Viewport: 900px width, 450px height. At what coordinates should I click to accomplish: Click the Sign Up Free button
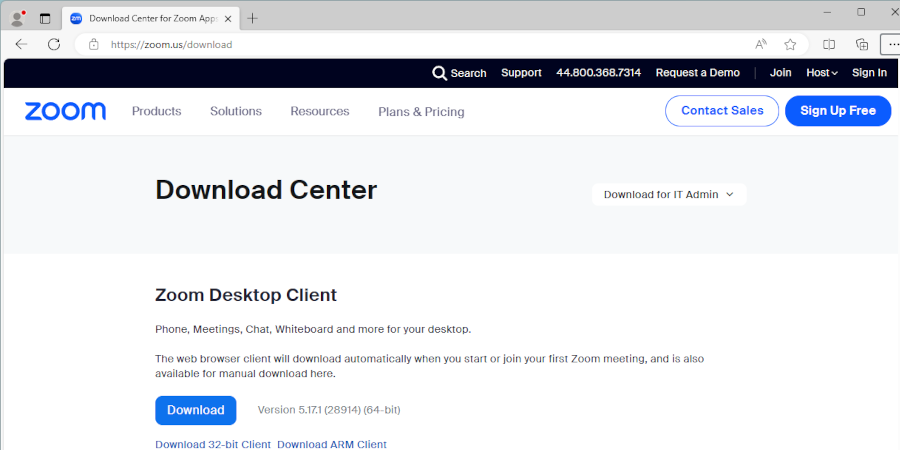point(837,111)
